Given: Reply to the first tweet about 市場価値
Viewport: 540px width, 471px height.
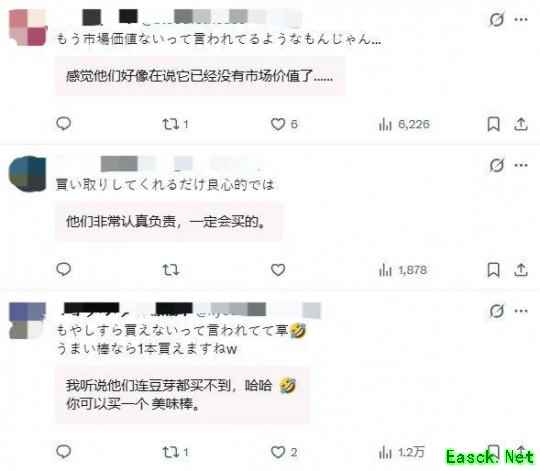Looking at the screenshot, I should click(x=63, y=124).
